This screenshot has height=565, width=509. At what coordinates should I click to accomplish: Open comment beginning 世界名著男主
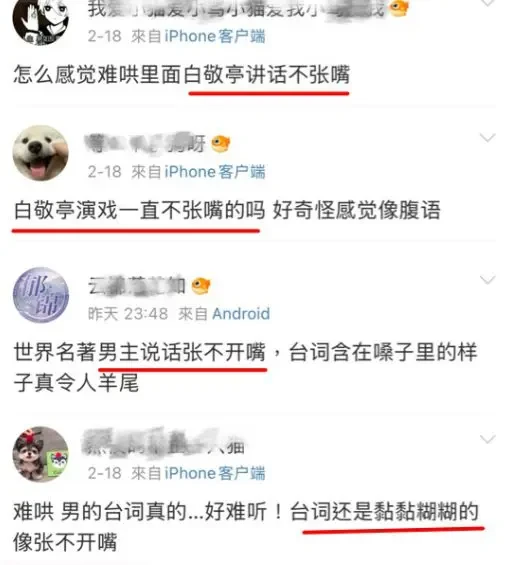(x=246, y=367)
